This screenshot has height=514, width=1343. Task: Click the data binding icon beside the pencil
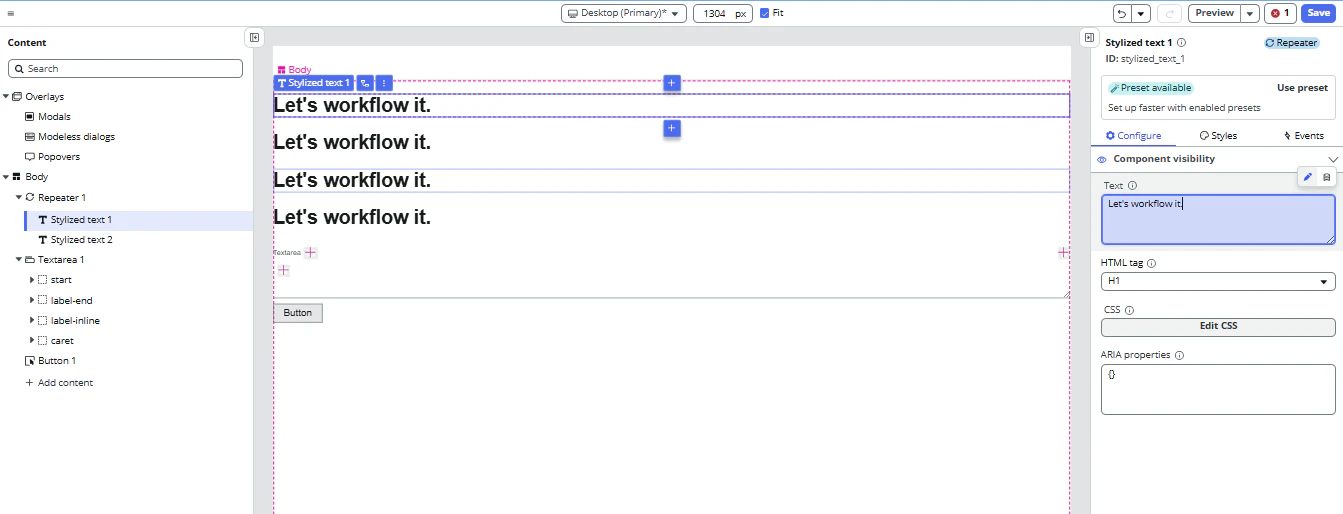pos(1326,177)
